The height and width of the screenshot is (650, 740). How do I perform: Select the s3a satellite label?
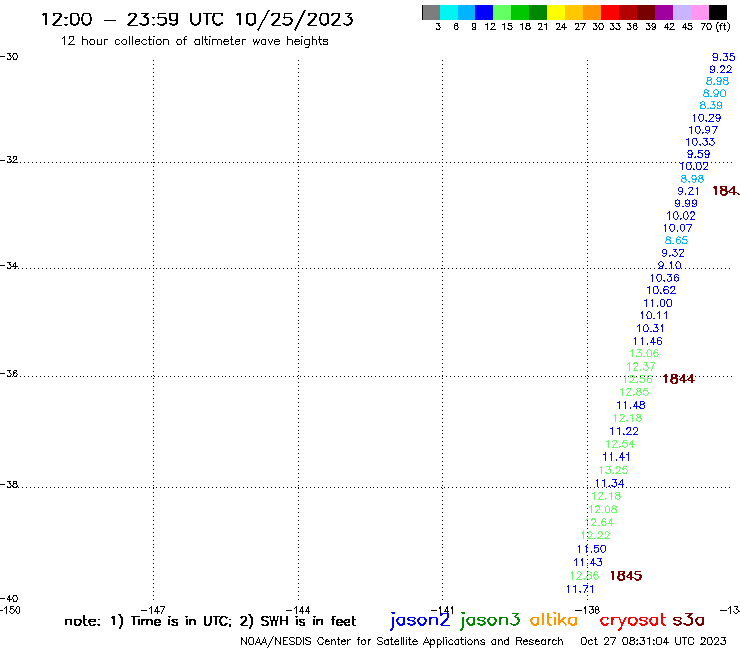point(688,620)
